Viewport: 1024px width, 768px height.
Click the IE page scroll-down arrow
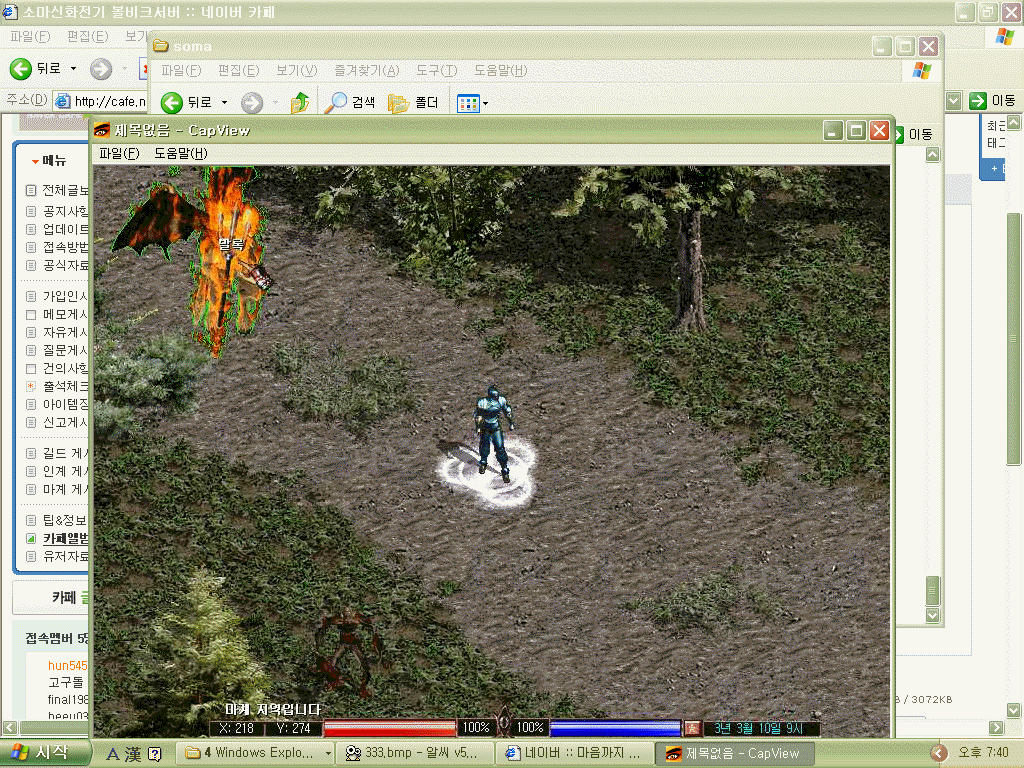click(x=1014, y=711)
